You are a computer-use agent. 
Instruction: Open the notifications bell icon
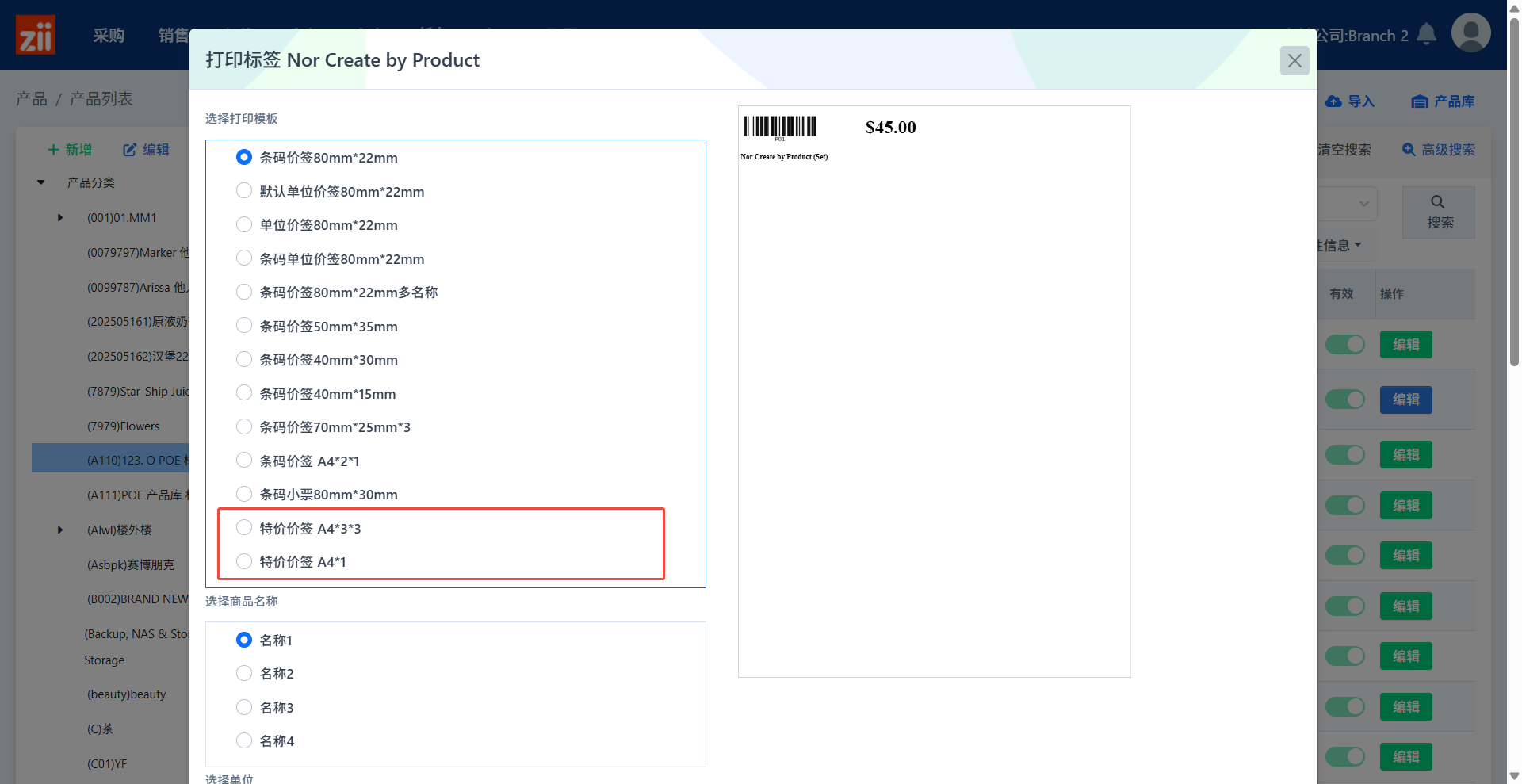tap(1426, 34)
